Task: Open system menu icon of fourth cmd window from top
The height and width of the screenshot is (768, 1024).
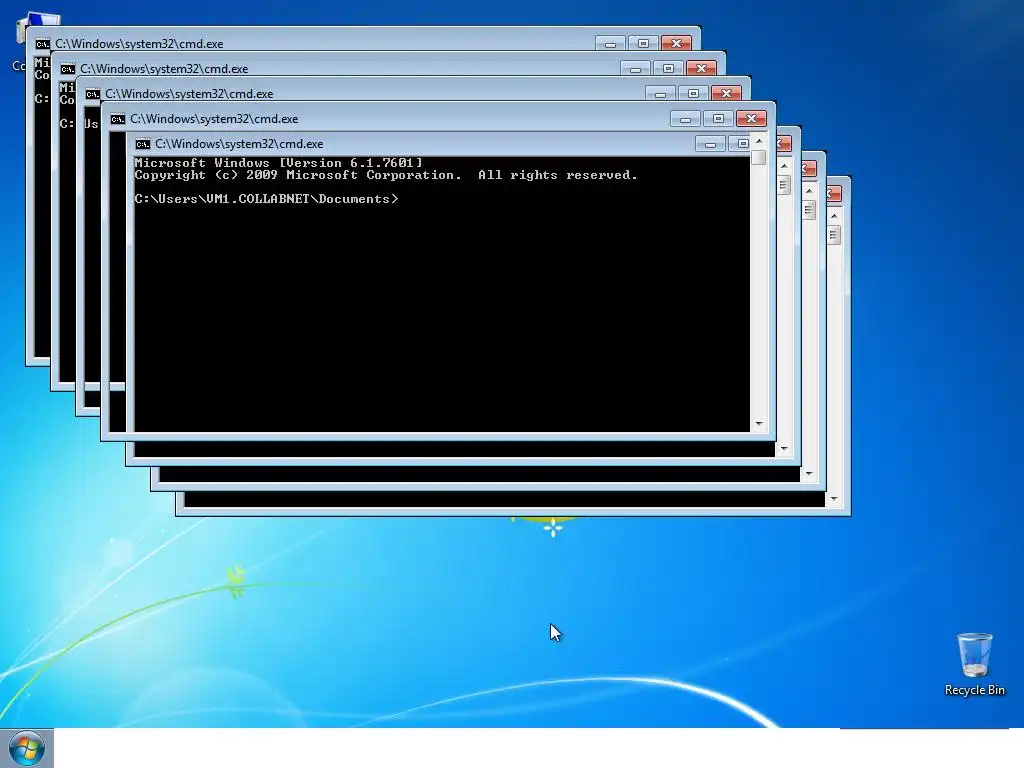Action: (118, 119)
